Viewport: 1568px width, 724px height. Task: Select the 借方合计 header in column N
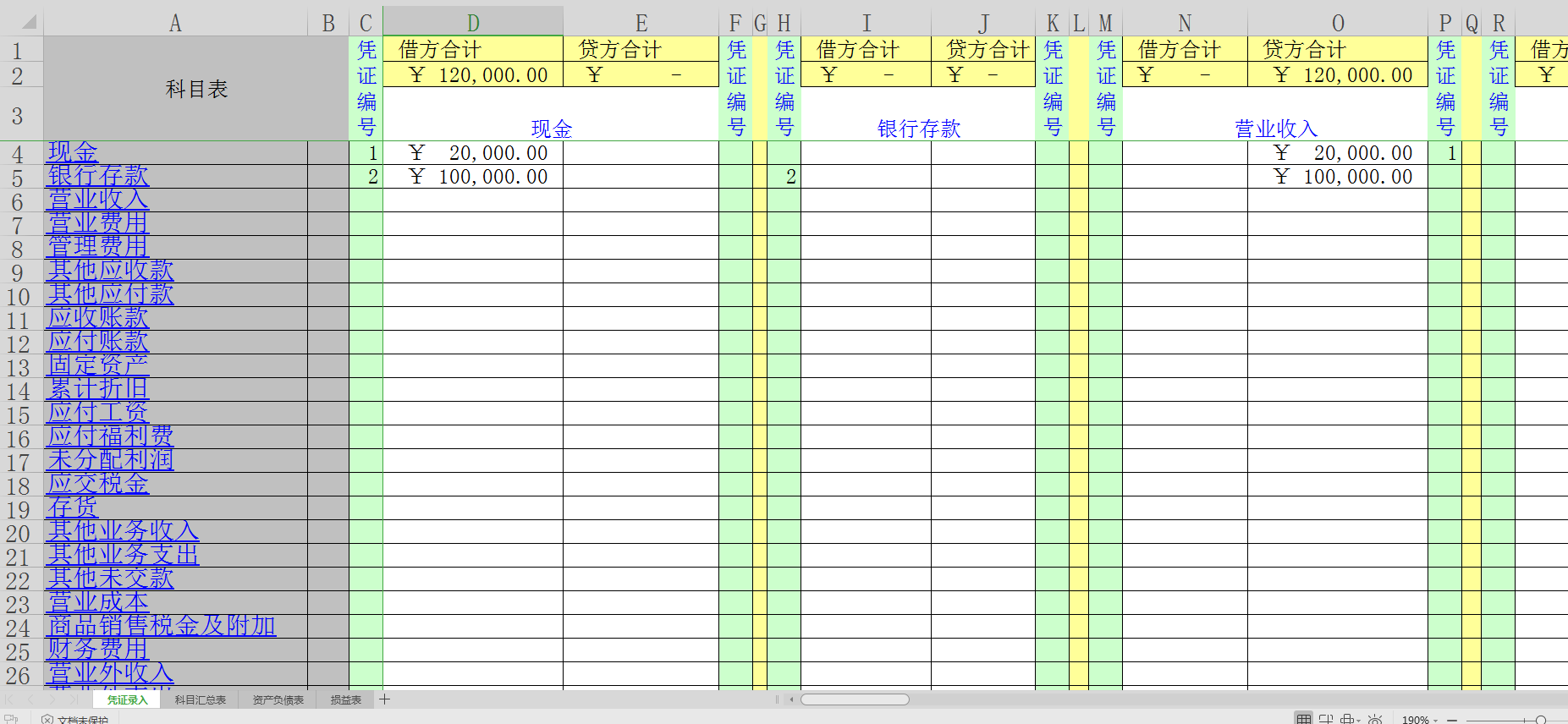[1185, 49]
